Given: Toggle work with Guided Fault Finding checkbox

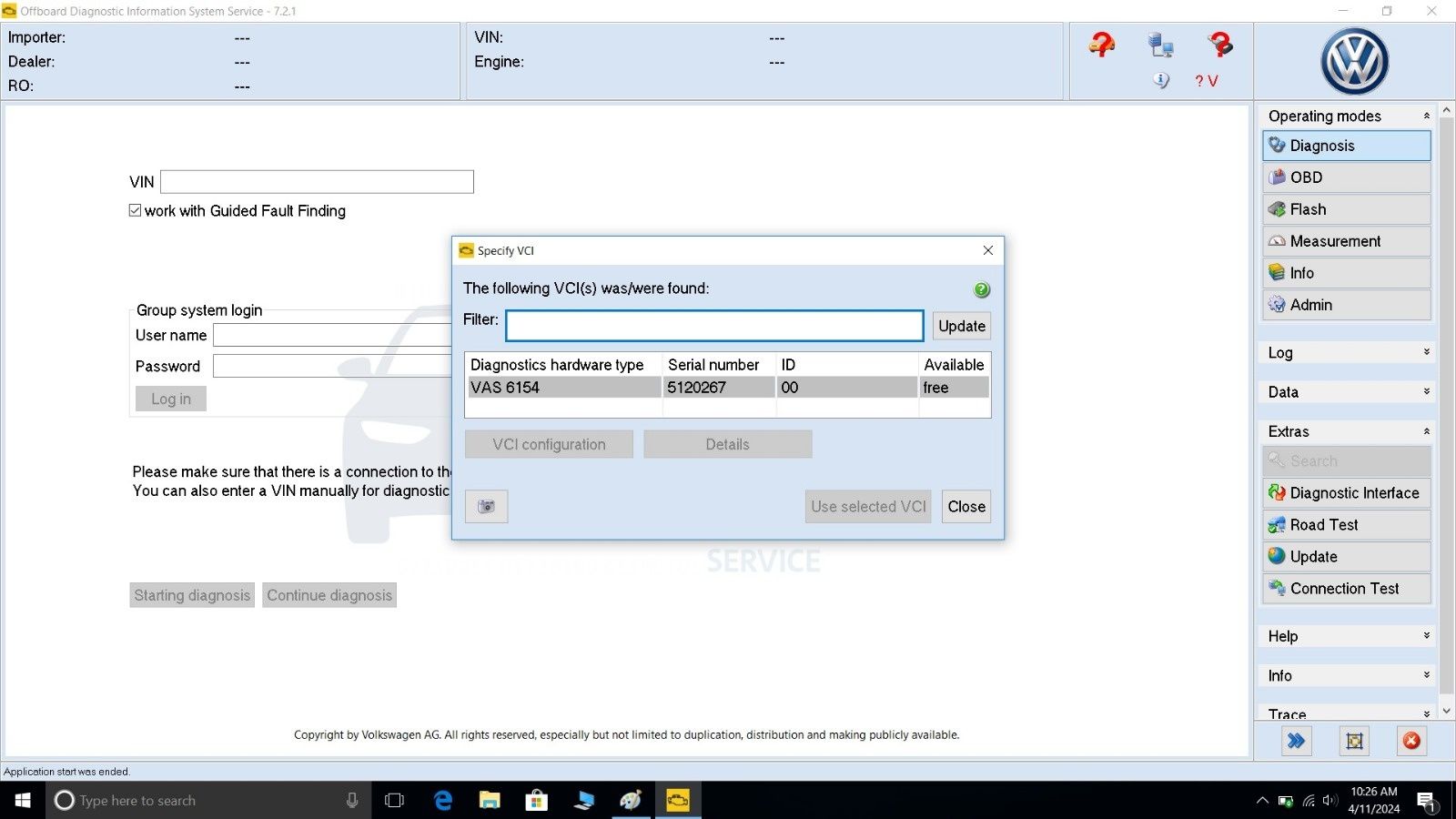Looking at the screenshot, I should (x=135, y=210).
